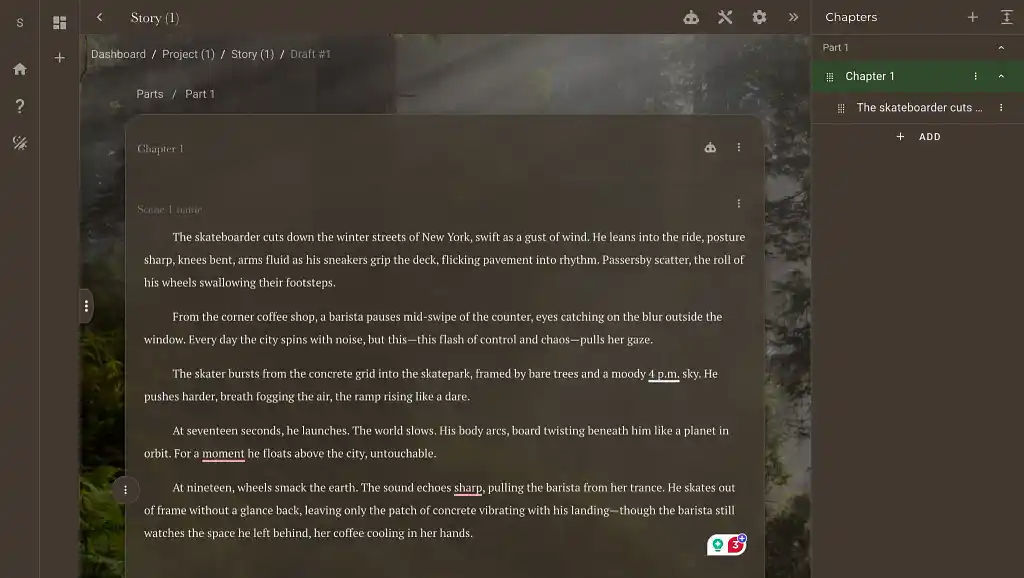Select 'The skateboarder cuts' scene in the sidebar
This screenshot has width=1024, height=578.
click(918, 107)
